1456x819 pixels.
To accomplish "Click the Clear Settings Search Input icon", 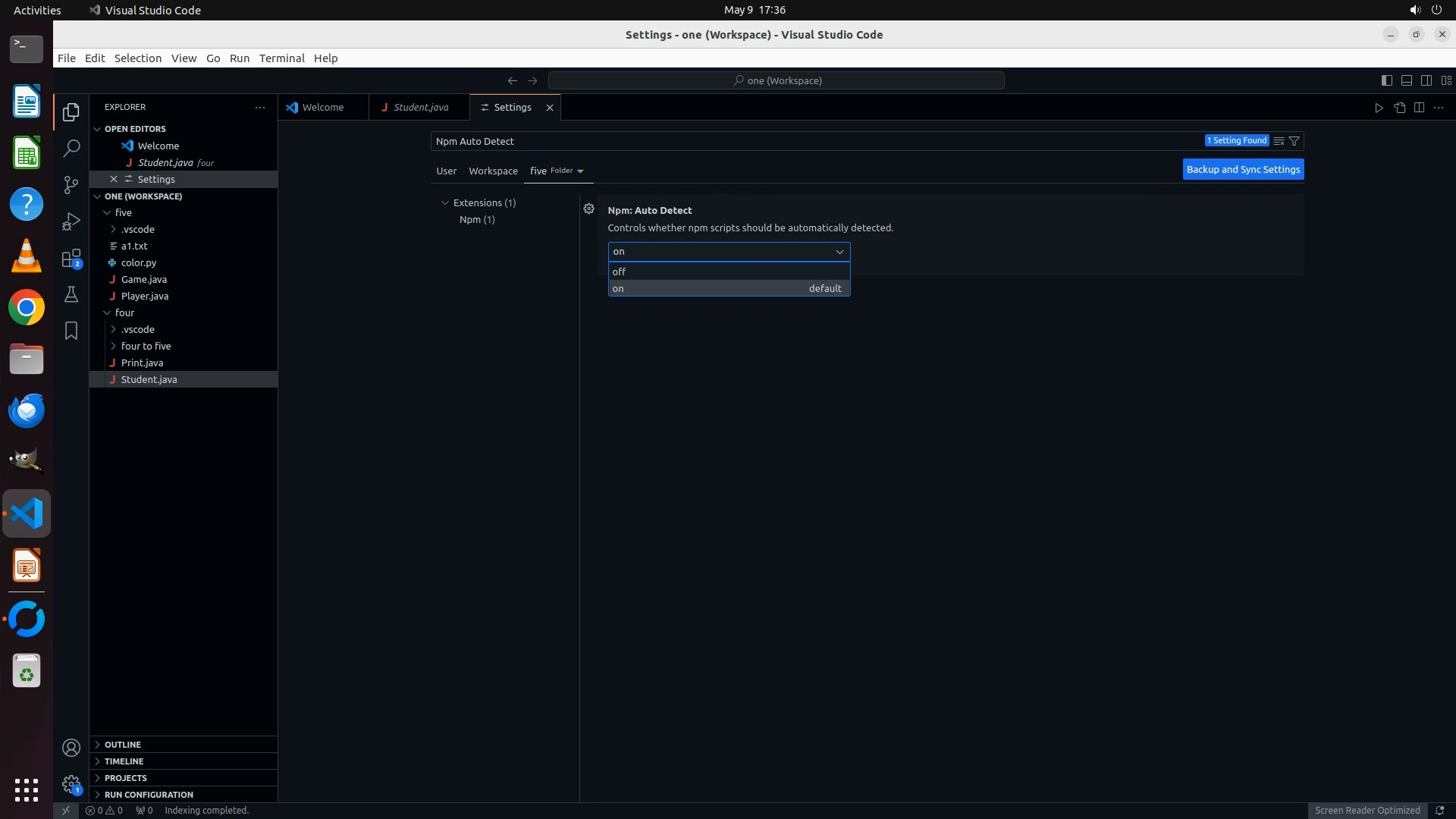I will point(1279,141).
